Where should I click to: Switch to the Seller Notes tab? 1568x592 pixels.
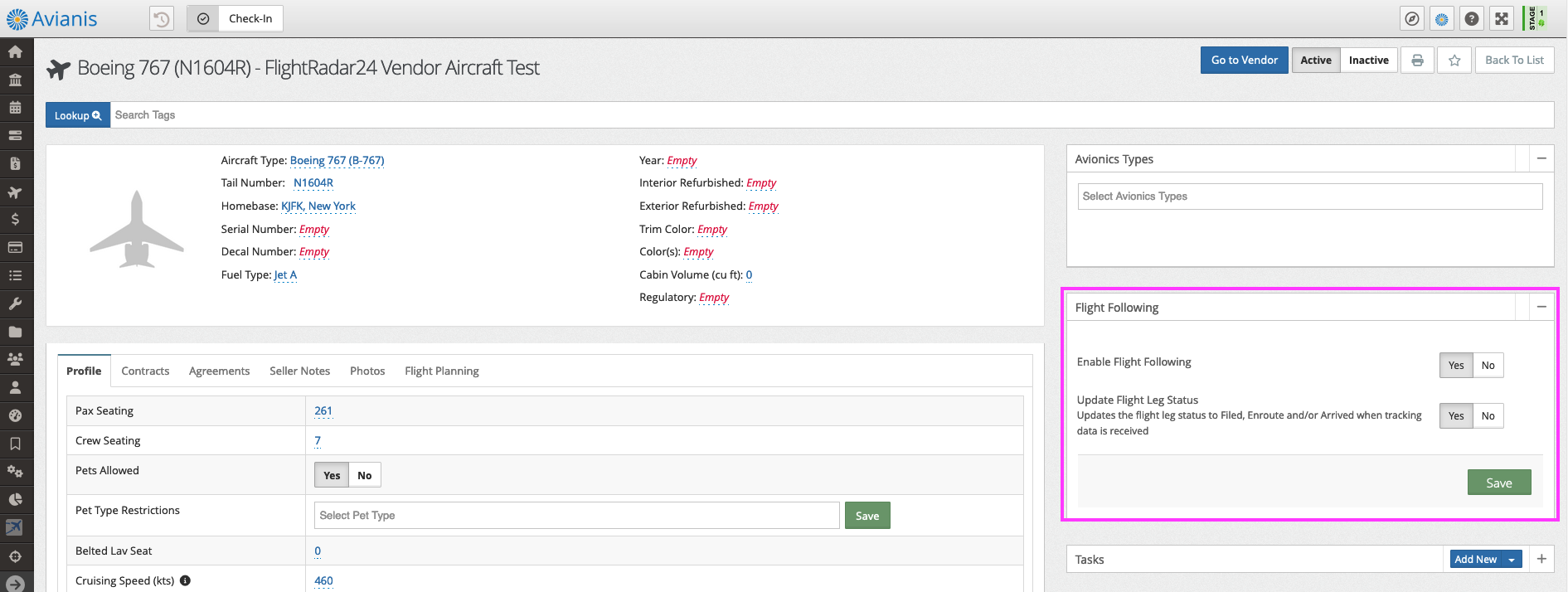point(299,371)
